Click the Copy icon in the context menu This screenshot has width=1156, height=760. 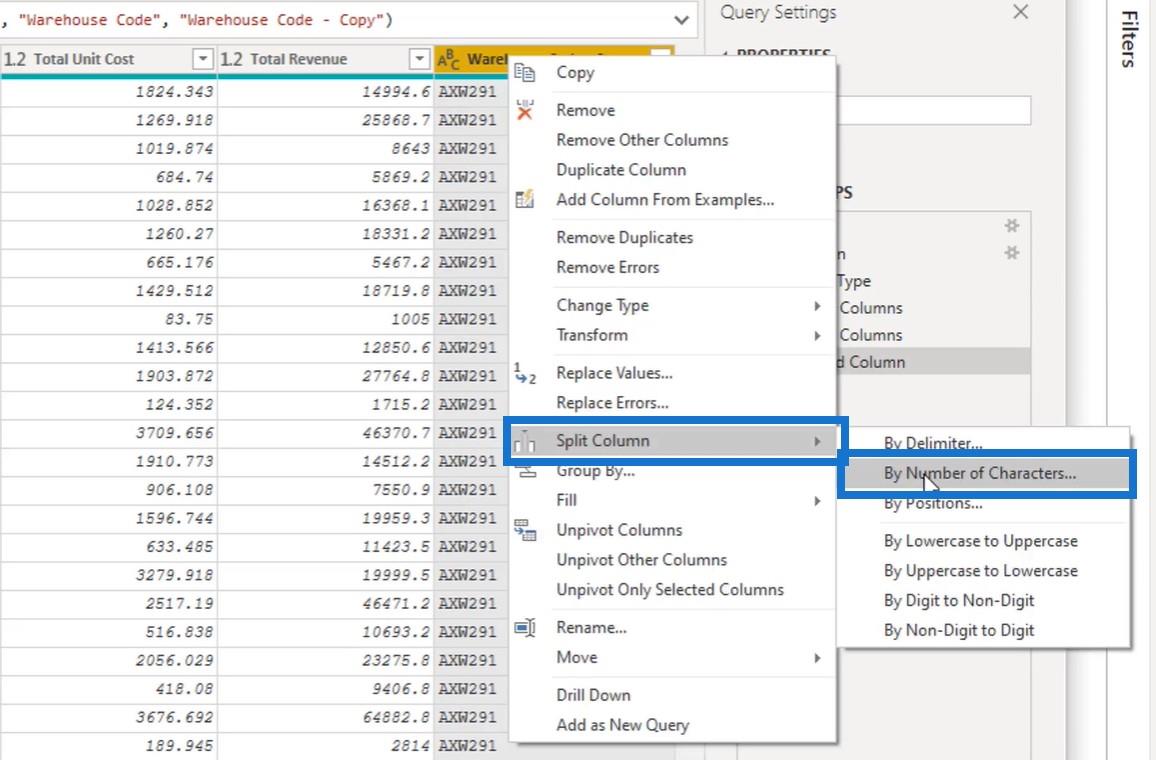coord(525,72)
